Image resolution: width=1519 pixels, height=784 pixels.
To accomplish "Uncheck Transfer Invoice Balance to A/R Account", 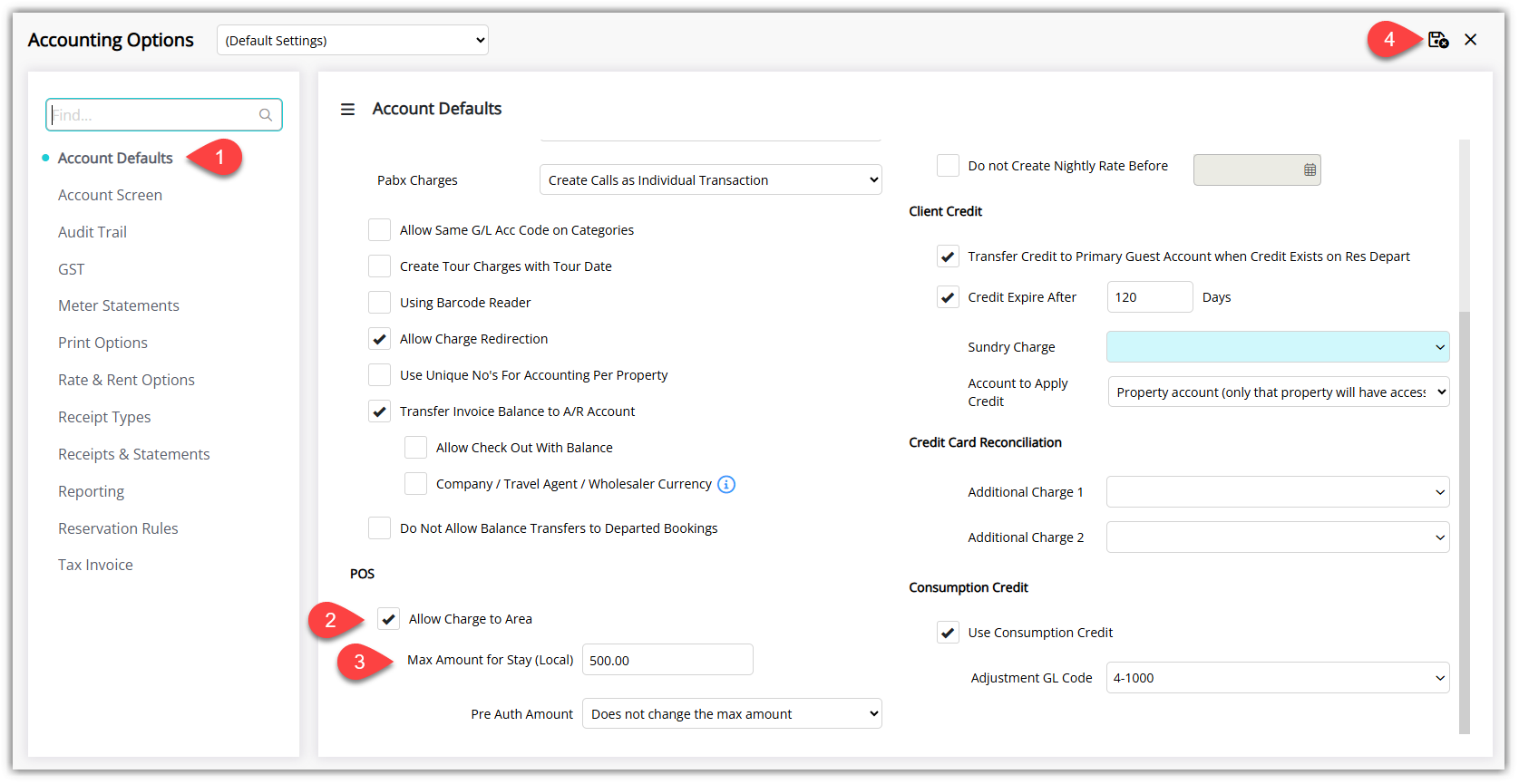I will coord(380,411).
